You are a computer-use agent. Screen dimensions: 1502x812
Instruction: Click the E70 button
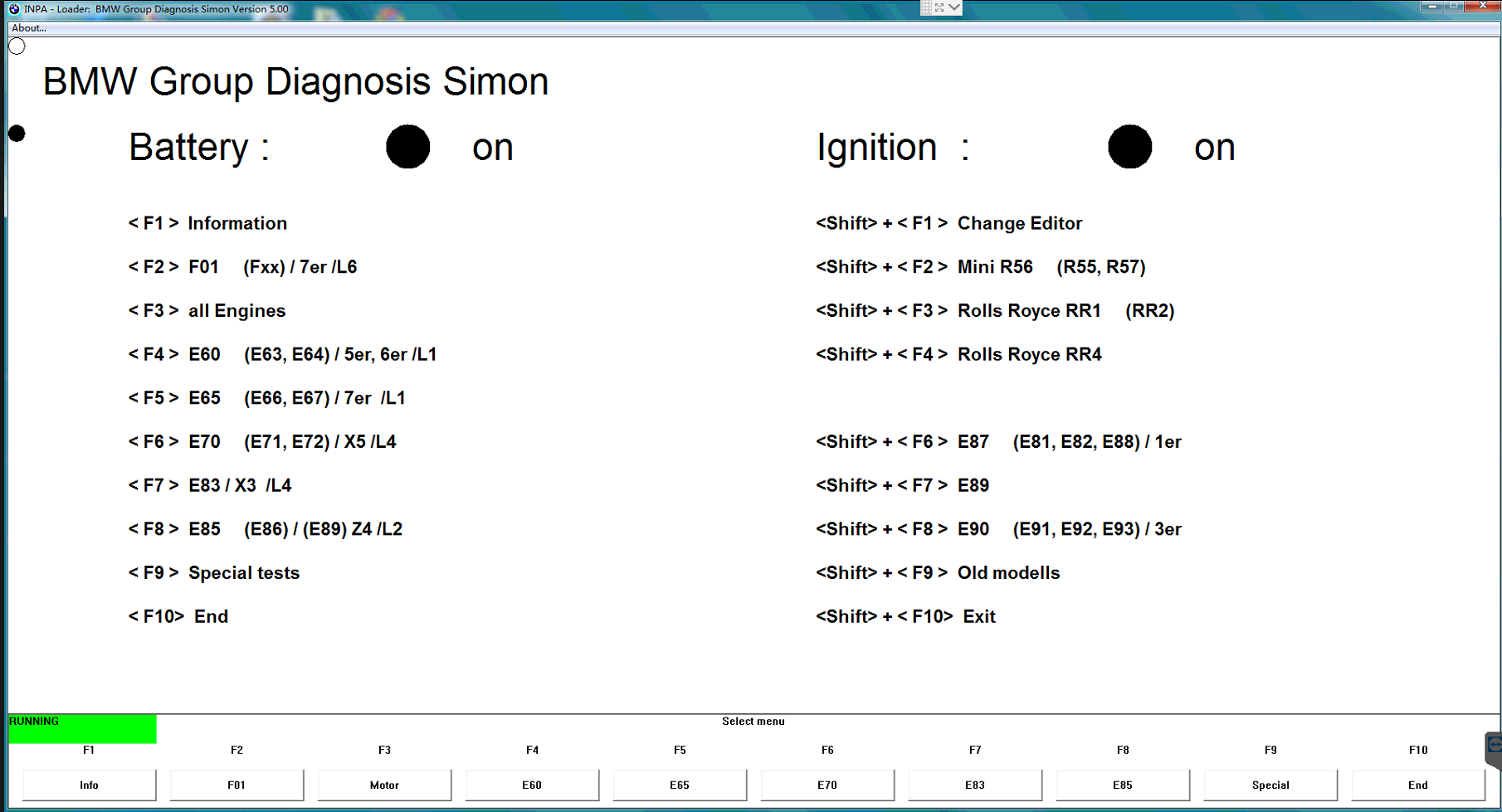click(827, 785)
